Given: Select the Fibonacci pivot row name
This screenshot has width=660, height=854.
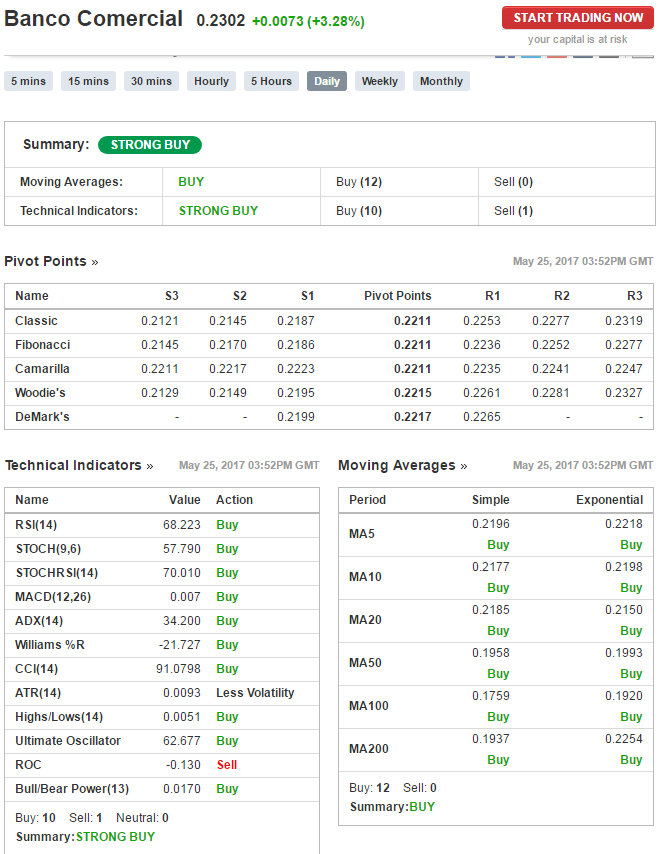Looking at the screenshot, I should tap(42, 345).
